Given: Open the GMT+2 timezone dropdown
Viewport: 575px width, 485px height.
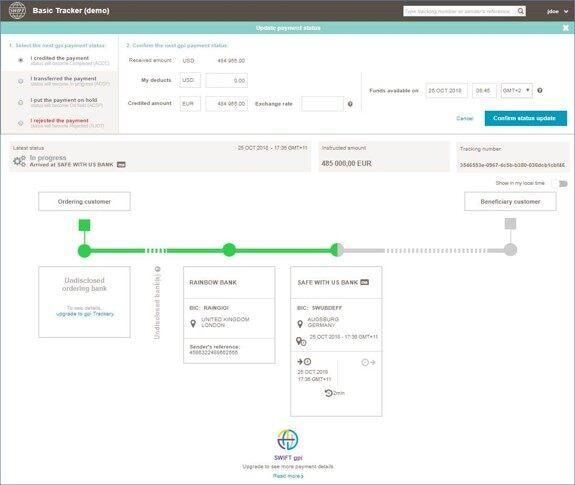Looking at the screenshot, I should [x=517, y=90].
